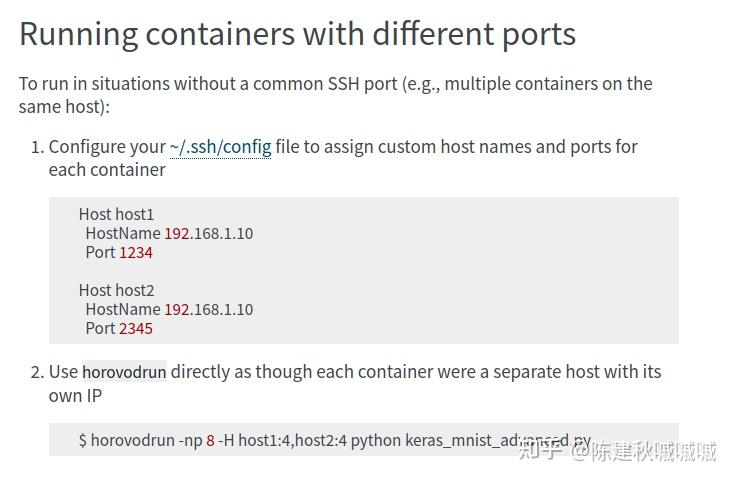Click the words 'each container' in step one
This screenshot has height=481, width=735.
pos(107,170)
